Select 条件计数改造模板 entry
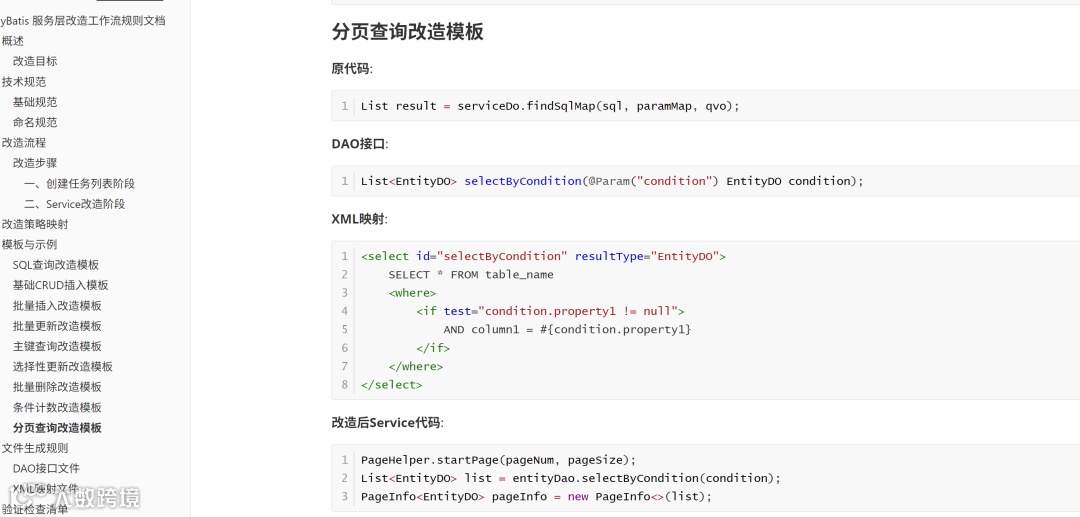Viewport: 1080px width, 517px height. pyautogui.click(x=57, y=408)
